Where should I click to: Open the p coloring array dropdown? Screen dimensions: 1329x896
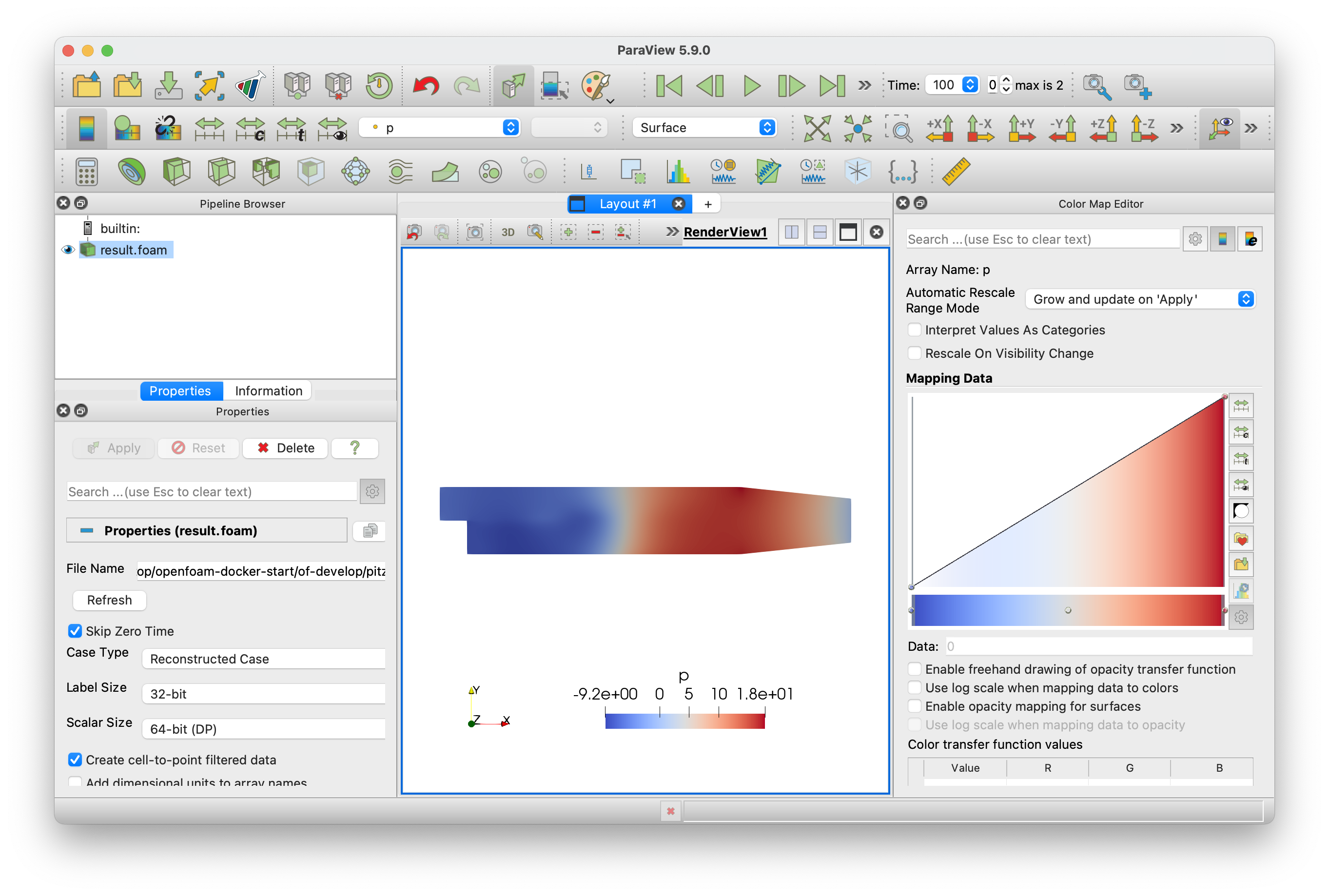(439, 127)
